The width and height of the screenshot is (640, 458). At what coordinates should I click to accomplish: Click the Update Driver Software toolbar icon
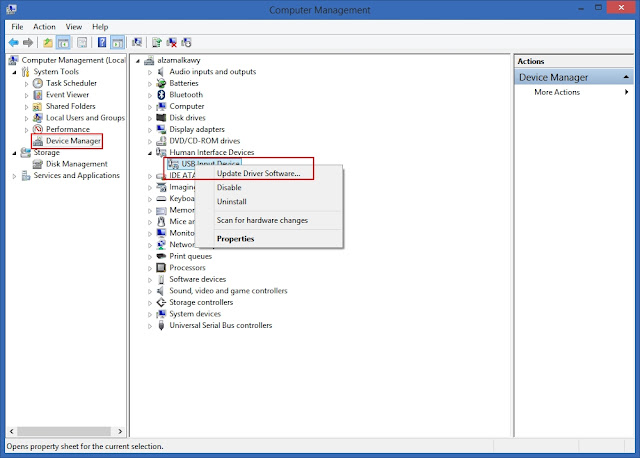click(x=157, y=42)
